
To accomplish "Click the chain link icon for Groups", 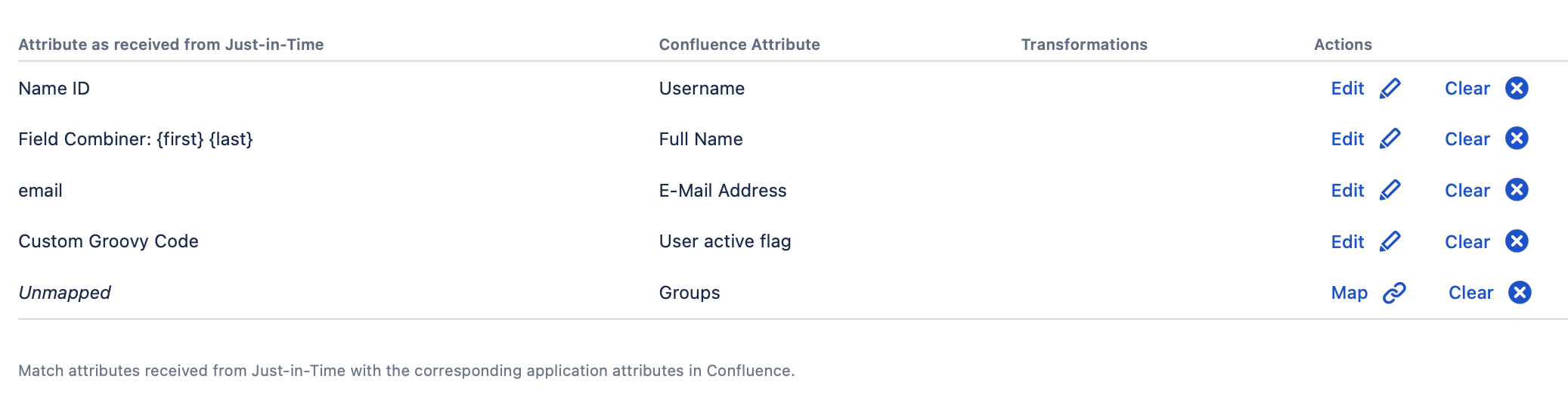I will click(x=1393, y=293).
